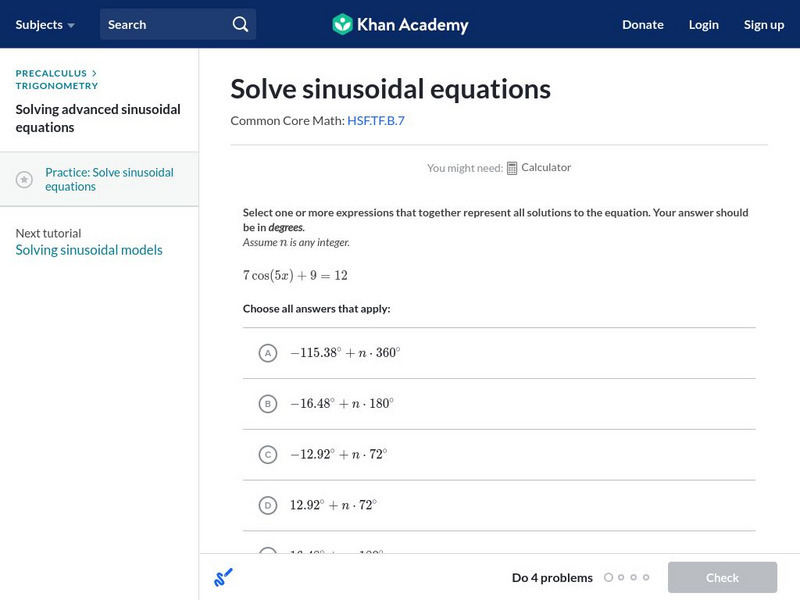Image resolution: width=800 pixels, height=600 pixels.
Task: Open the Calculator tool
Action: pos(539,168)
